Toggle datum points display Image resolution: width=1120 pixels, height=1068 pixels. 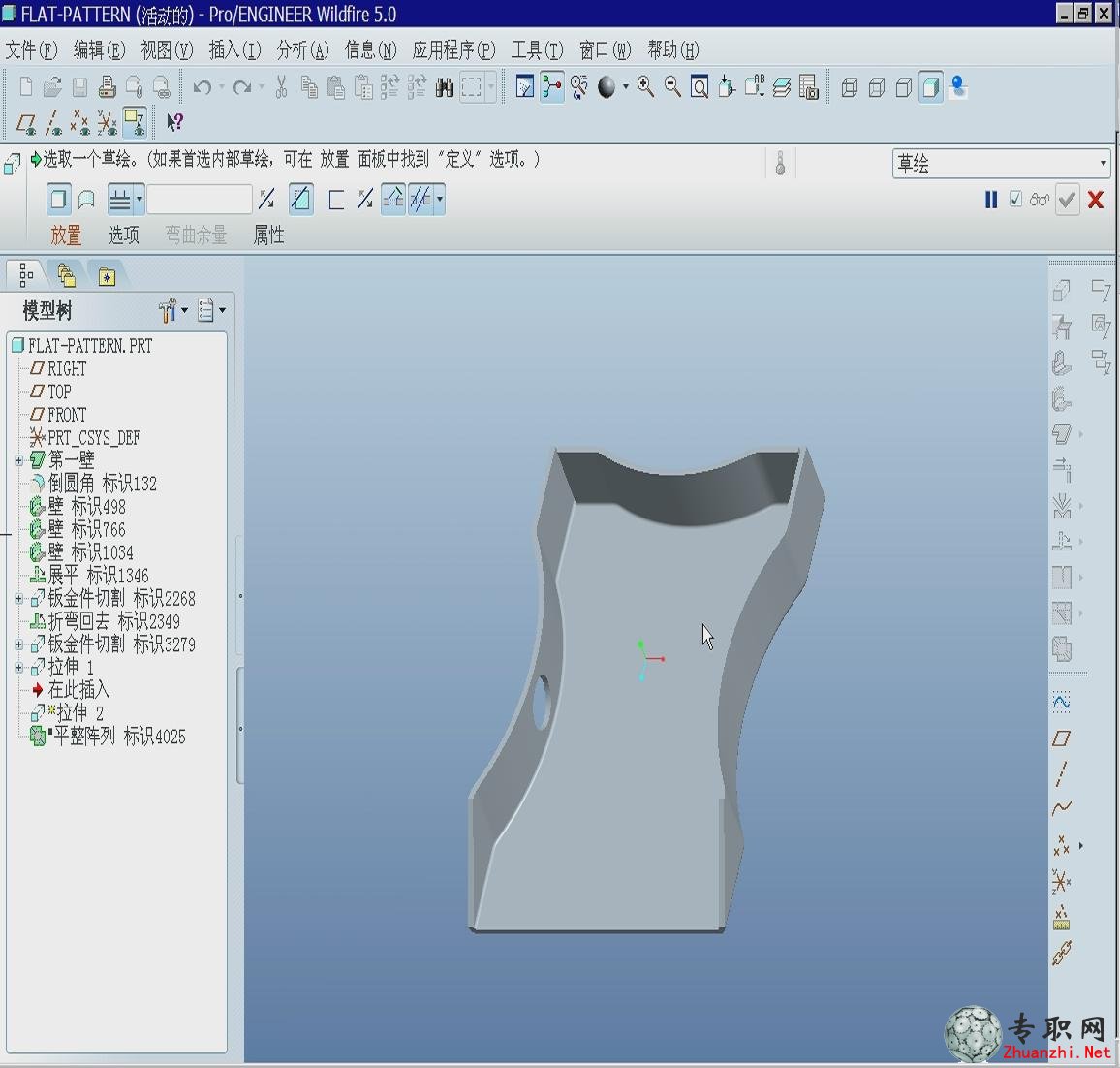80,123
